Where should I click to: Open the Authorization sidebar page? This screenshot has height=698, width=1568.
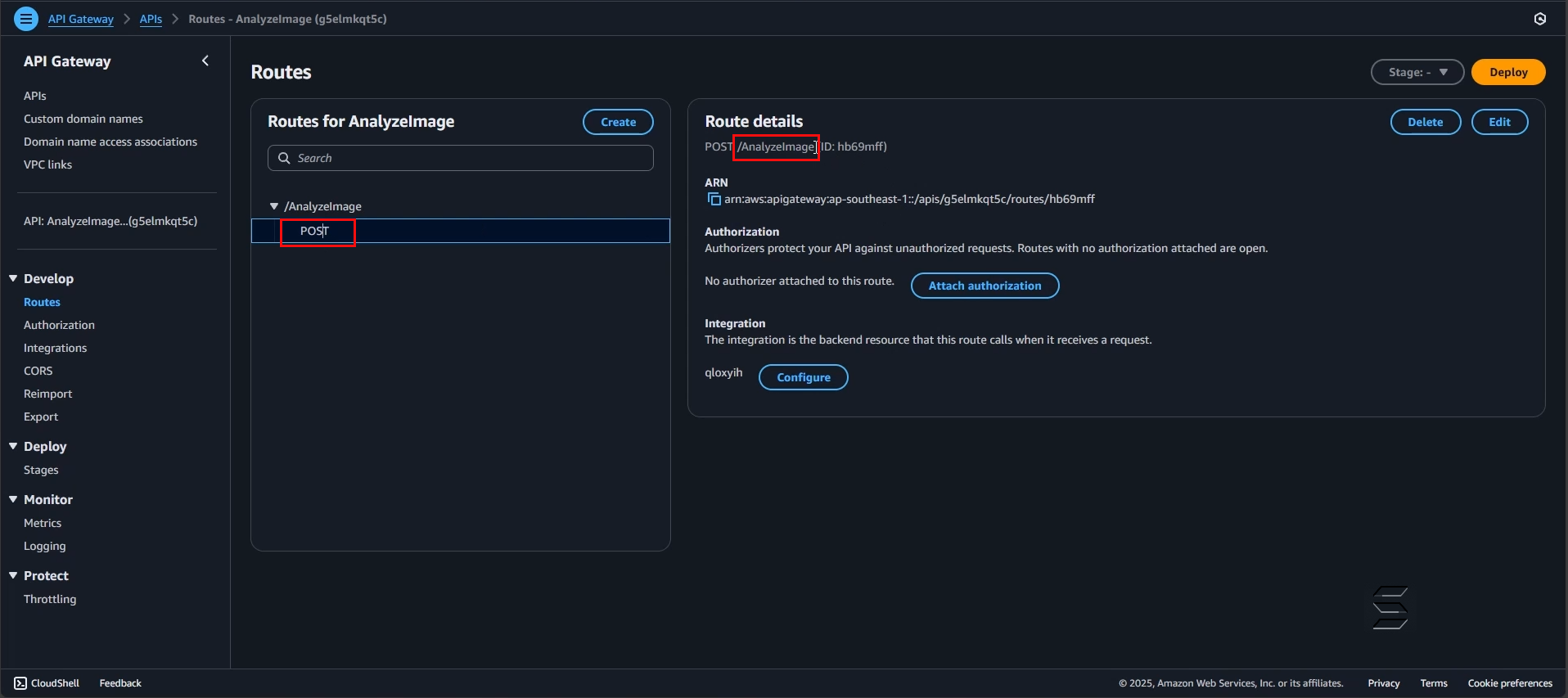[x=59, y=325]
